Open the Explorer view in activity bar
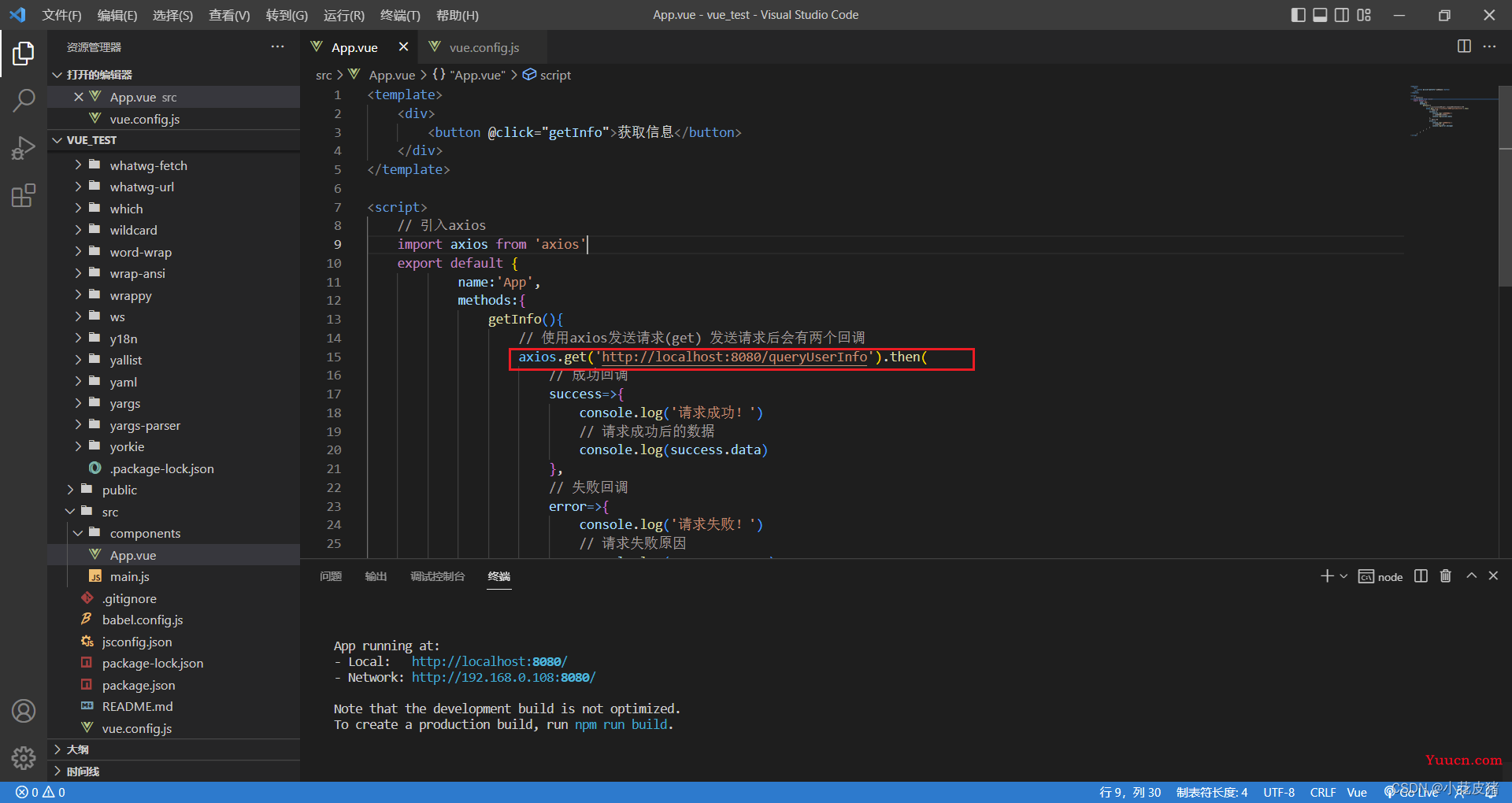The image size is (1512, 803). click(x=24, y=54)
